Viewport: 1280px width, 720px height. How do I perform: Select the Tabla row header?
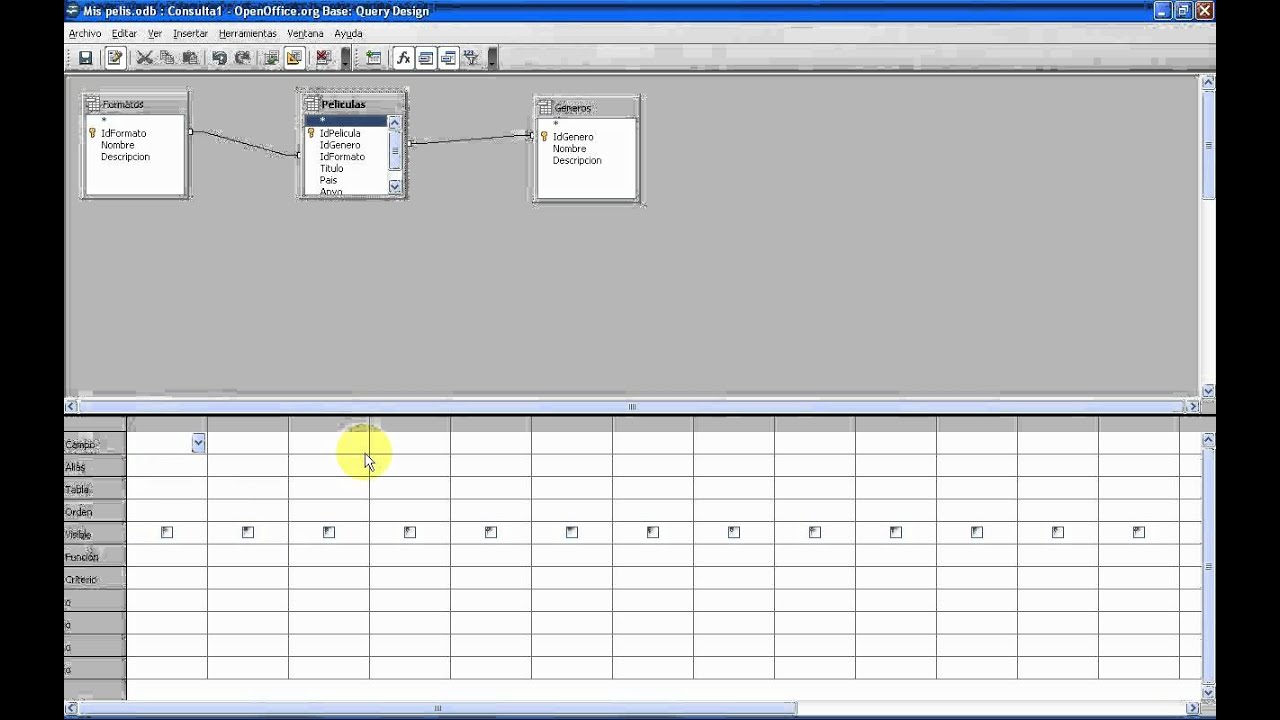95,489
